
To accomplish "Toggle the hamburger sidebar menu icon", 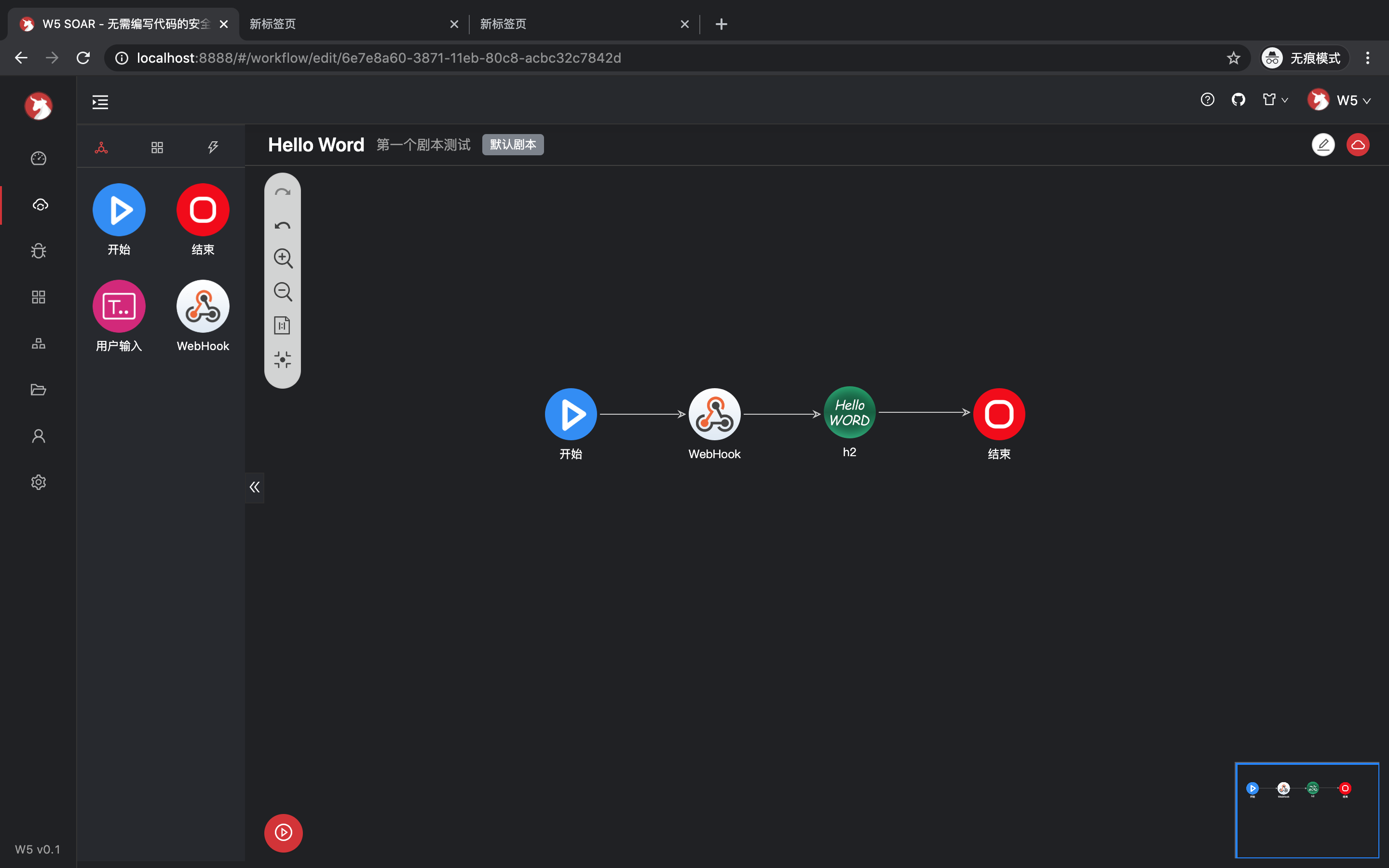I will tap(100, 102).
